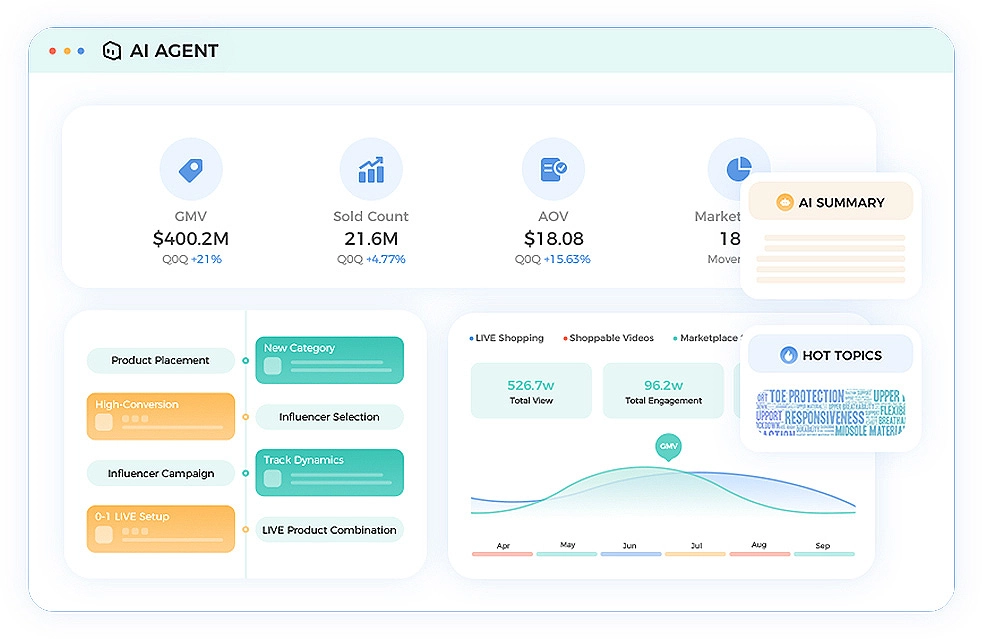Click the GMV marker bubble on chart

coord(668,446)
